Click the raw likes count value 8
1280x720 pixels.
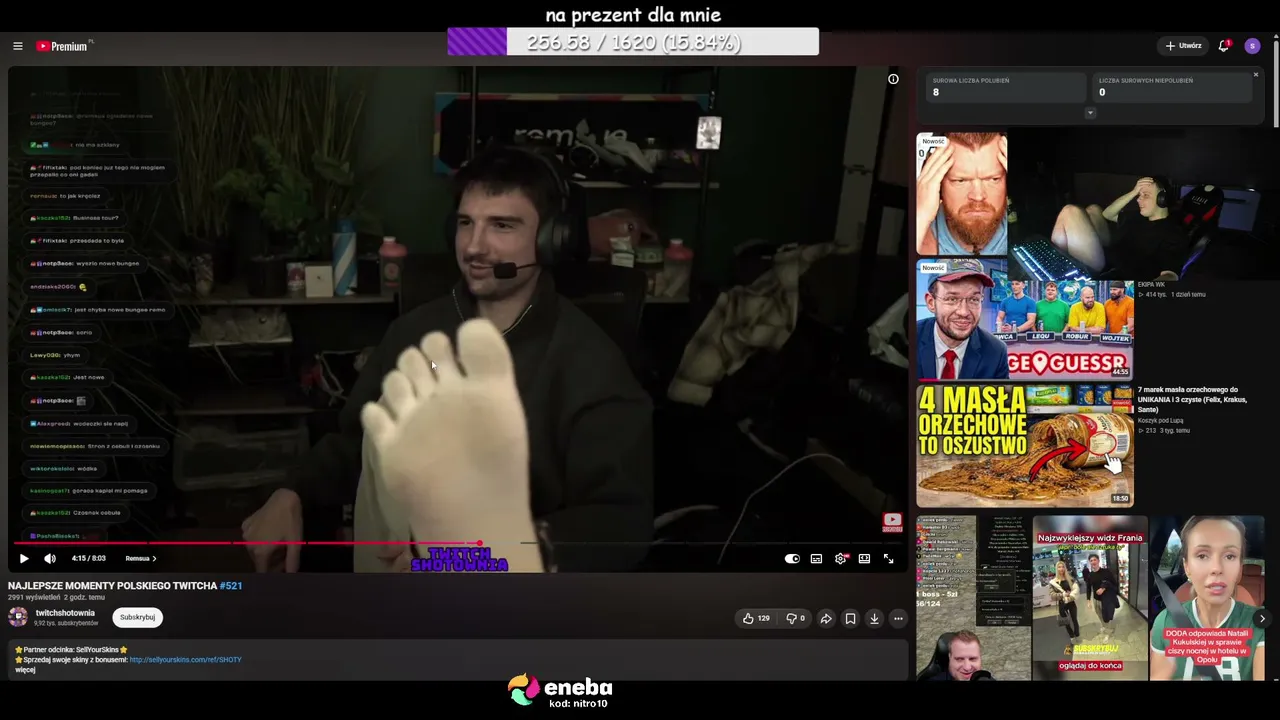tap(936, 92)
